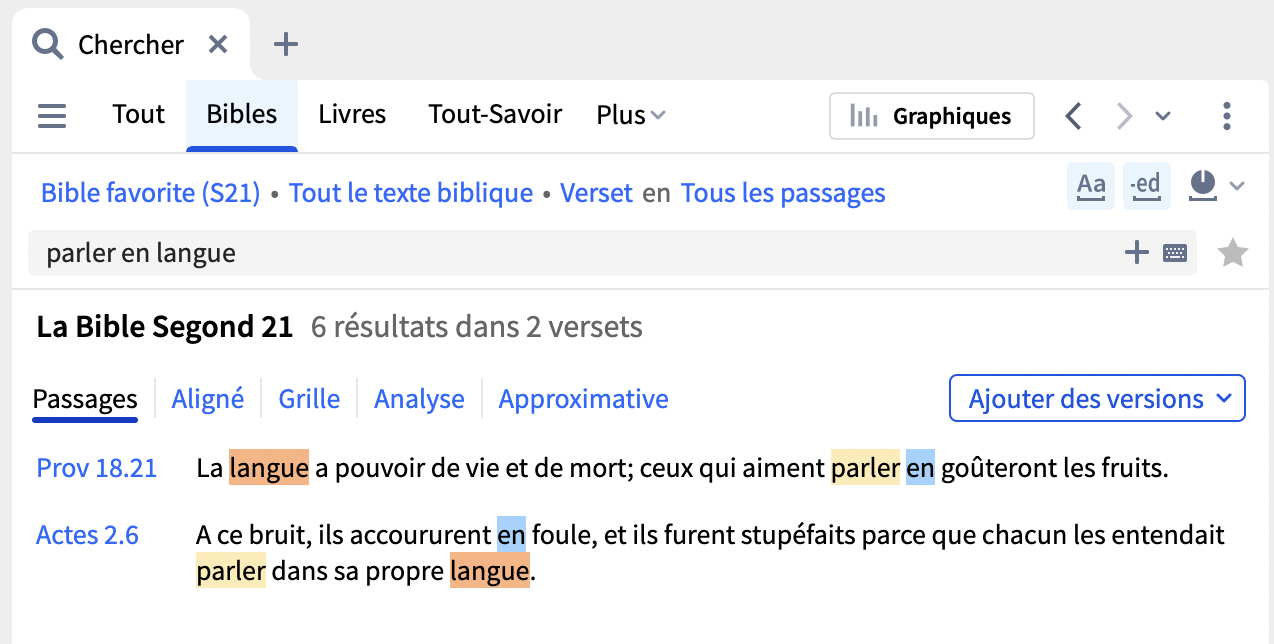The height and width of the screenshot is (644, 1274).
Task: Open the hamburger panel menu
Action: [52, 116]
